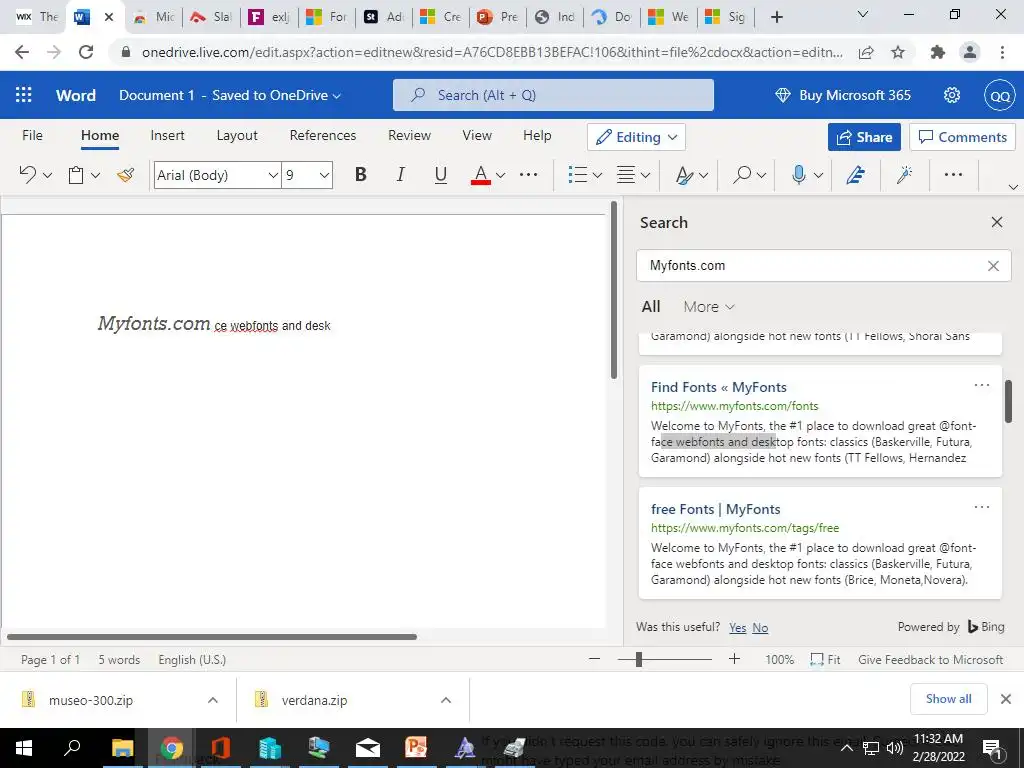
Task: Click the Paste clipboard icon
Action: coord(76,175)
